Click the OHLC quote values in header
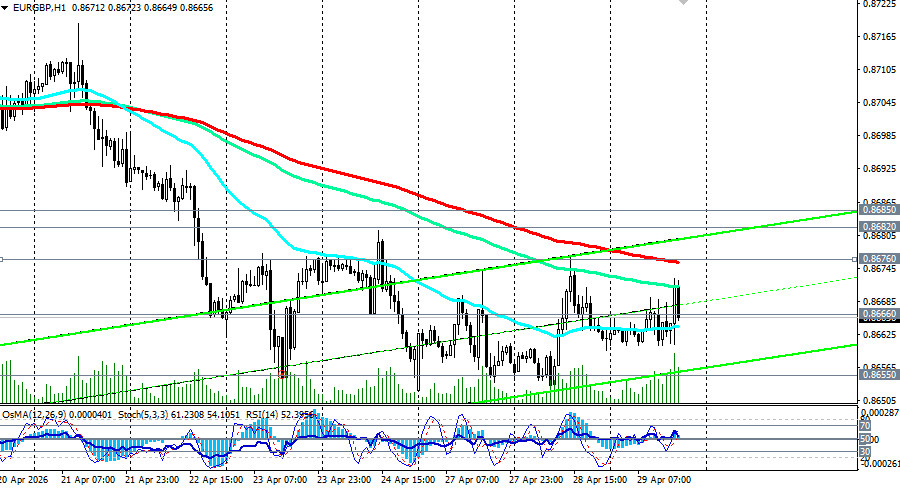The image size is (900, 491). (144, 8)
